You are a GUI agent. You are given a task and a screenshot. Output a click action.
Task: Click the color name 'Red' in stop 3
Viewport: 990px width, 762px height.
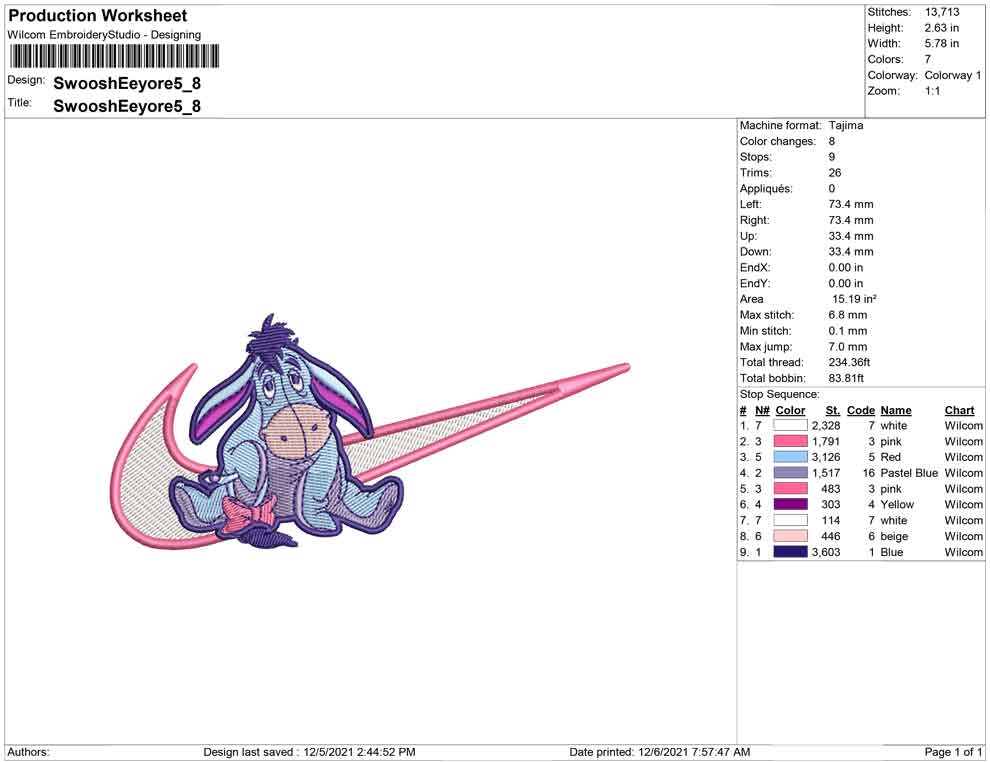tap(890, 457)
